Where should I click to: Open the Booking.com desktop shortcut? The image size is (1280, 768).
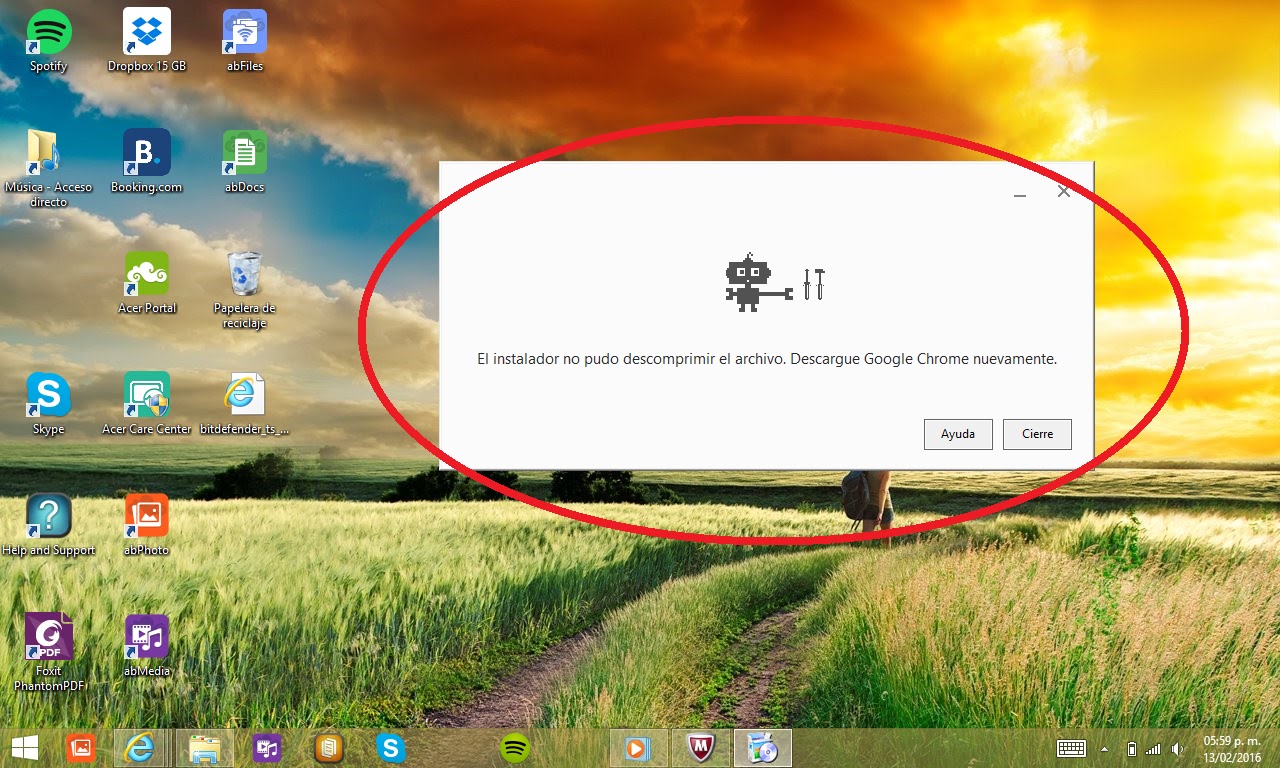coord(147,162)
